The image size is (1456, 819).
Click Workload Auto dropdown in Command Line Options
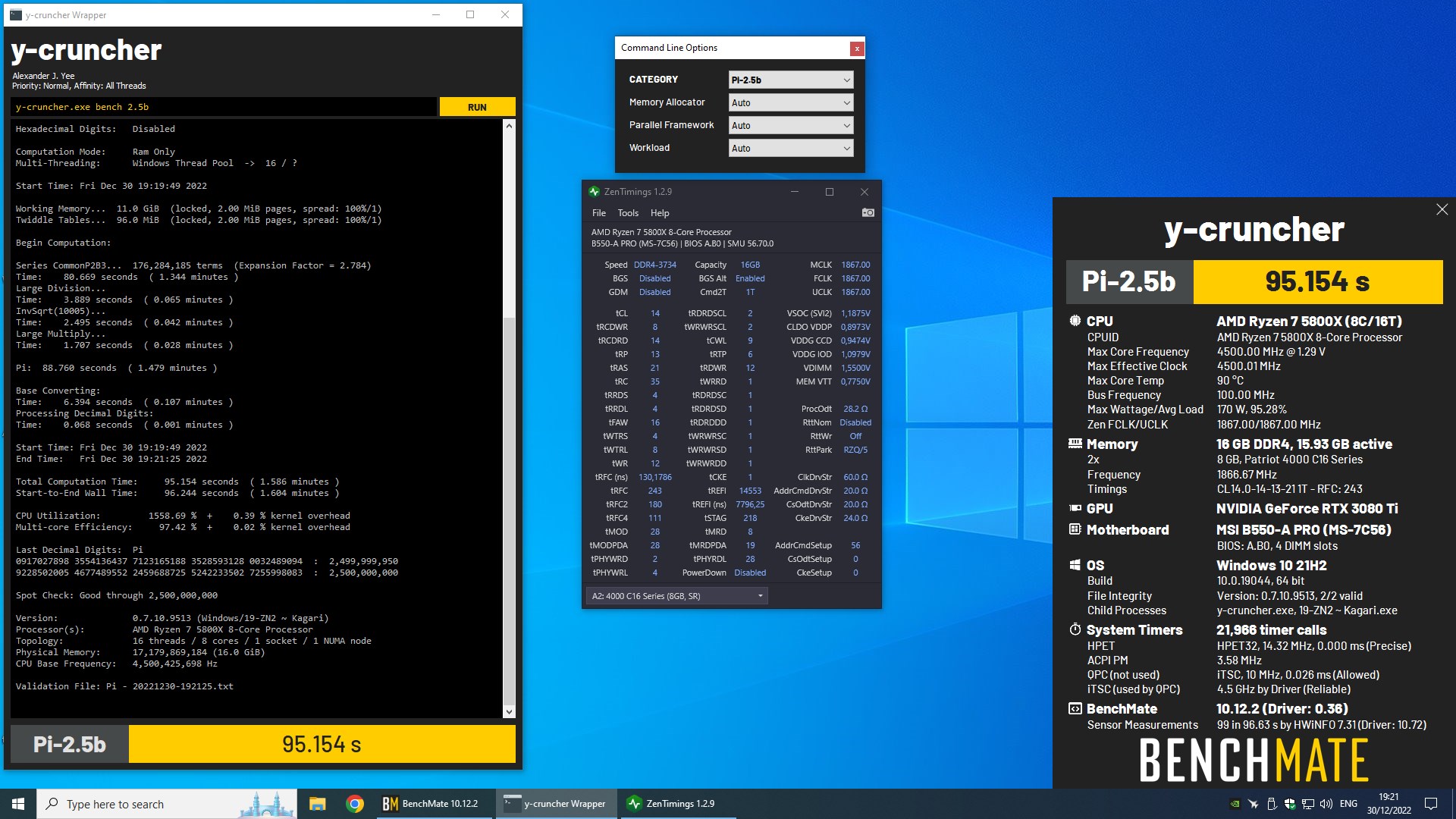click(x=790, y=147)
